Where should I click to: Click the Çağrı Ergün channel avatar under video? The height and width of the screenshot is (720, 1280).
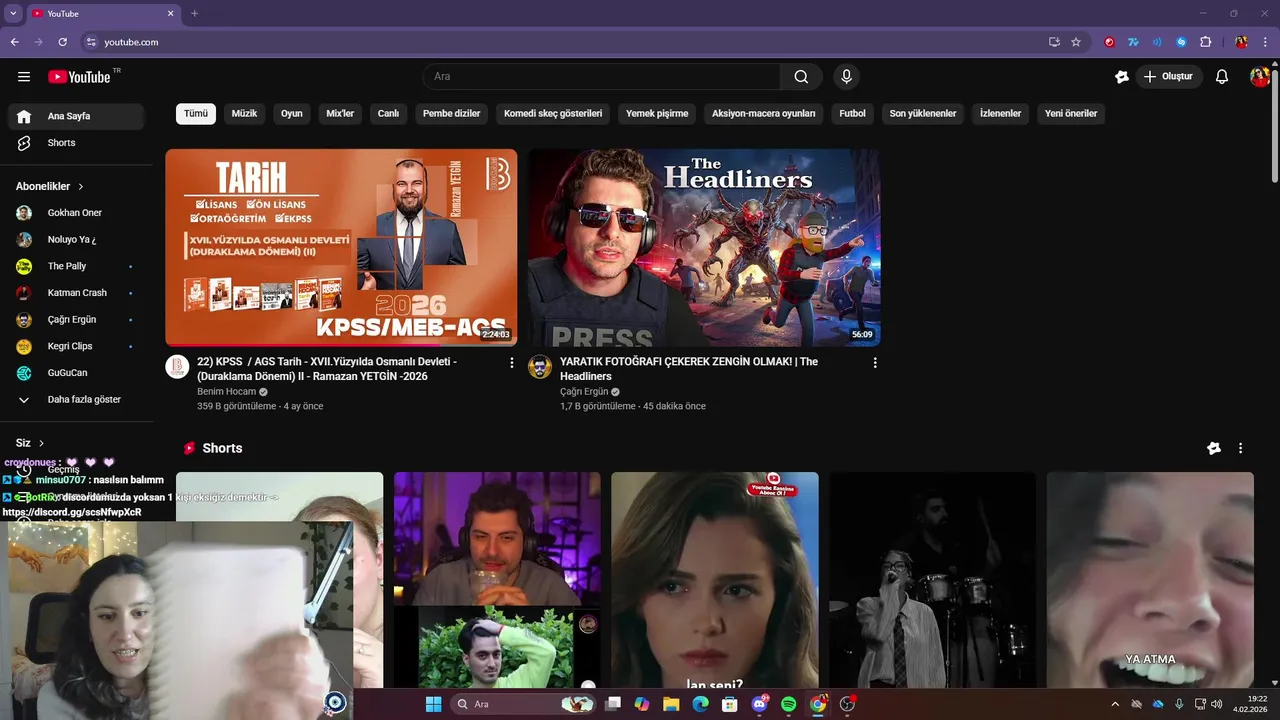[x=540, y=366]
